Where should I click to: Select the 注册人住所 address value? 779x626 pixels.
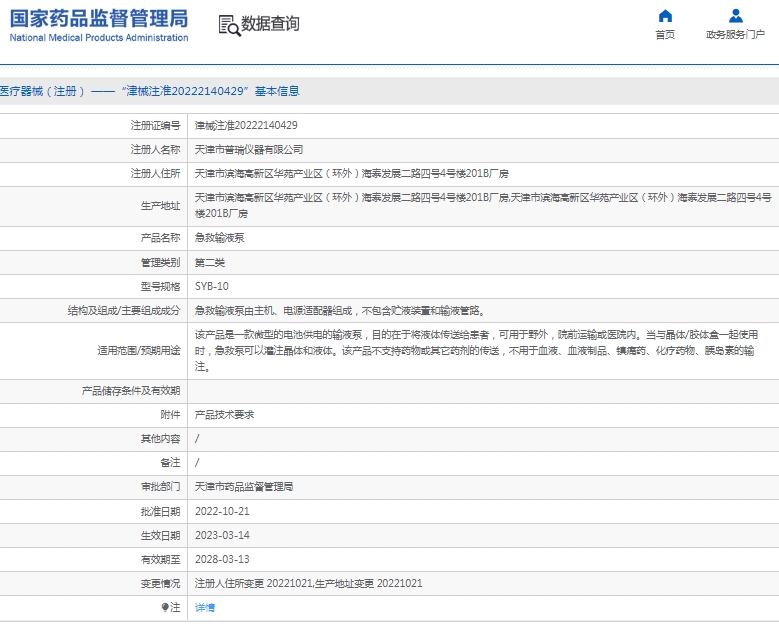pyautogui.click(x=352, y=173)
